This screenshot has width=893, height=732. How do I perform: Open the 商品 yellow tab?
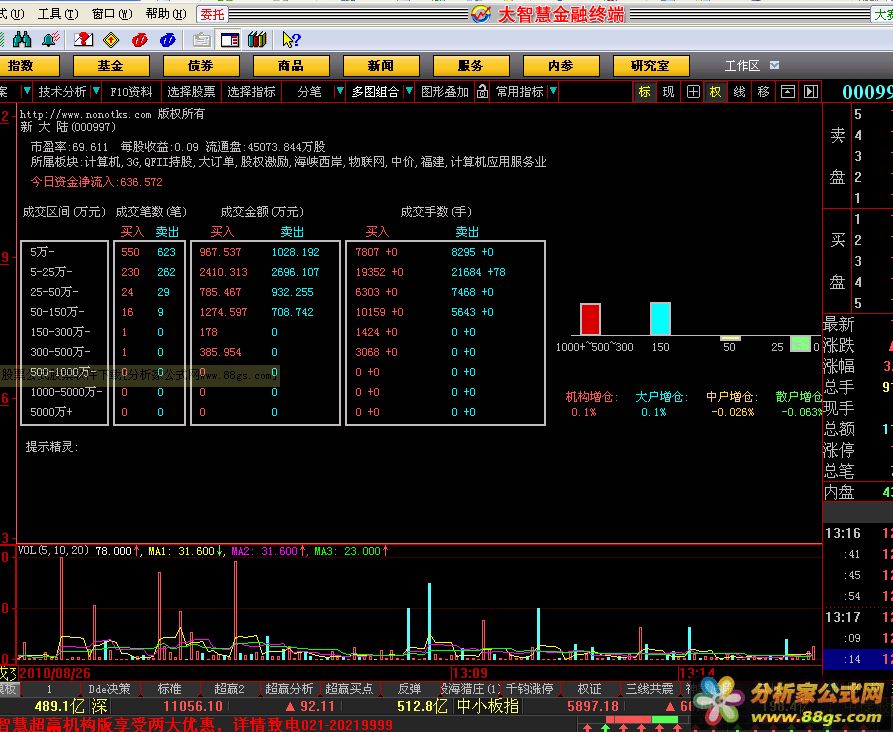coord(291,66)
